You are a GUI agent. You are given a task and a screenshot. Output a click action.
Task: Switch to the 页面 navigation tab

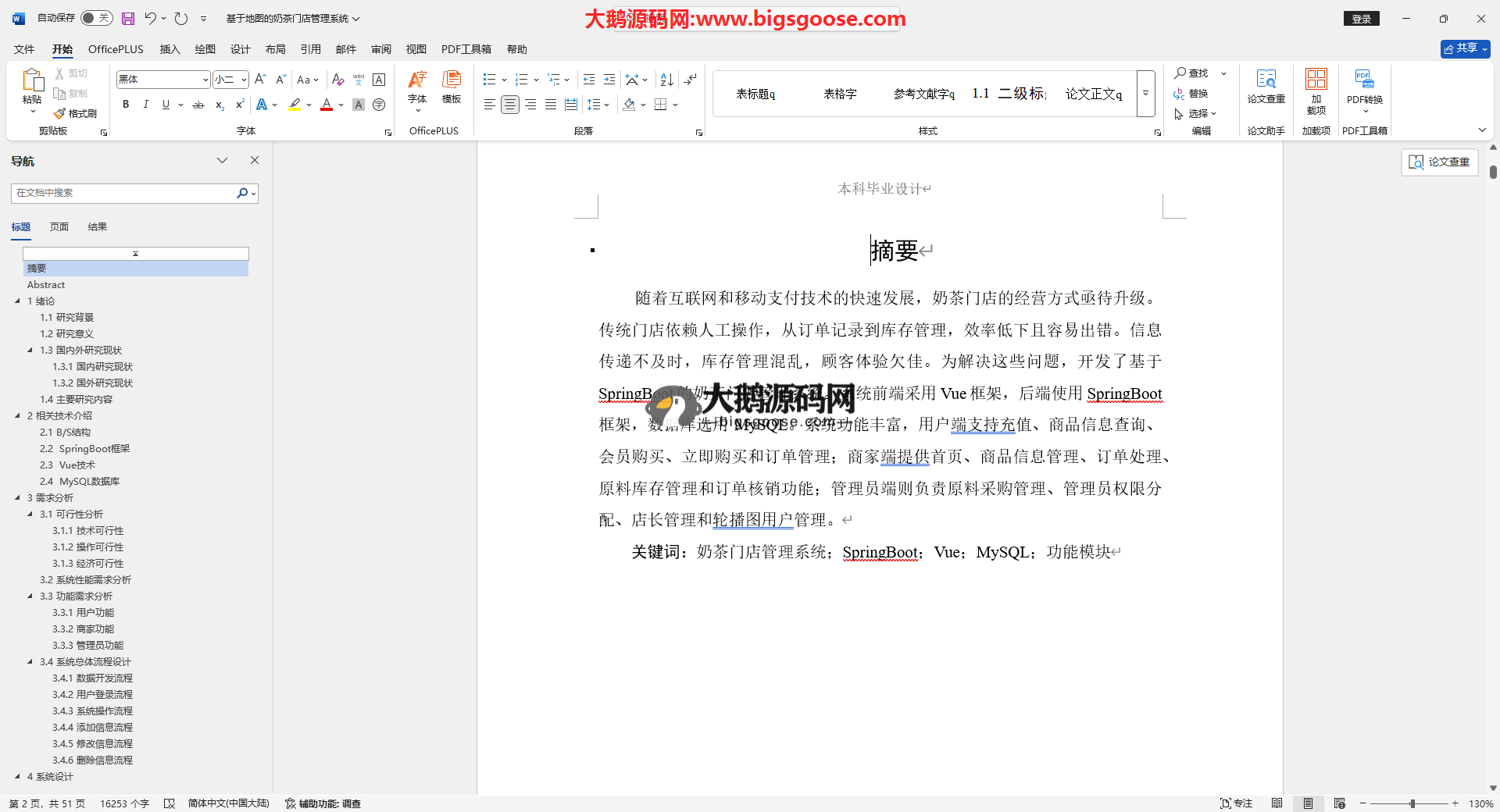coord(59,227)
